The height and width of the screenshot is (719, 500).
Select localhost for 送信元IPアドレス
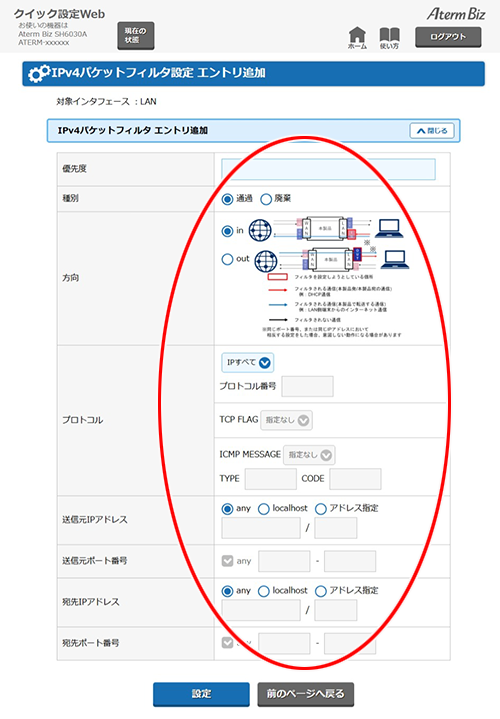point(264,509)
